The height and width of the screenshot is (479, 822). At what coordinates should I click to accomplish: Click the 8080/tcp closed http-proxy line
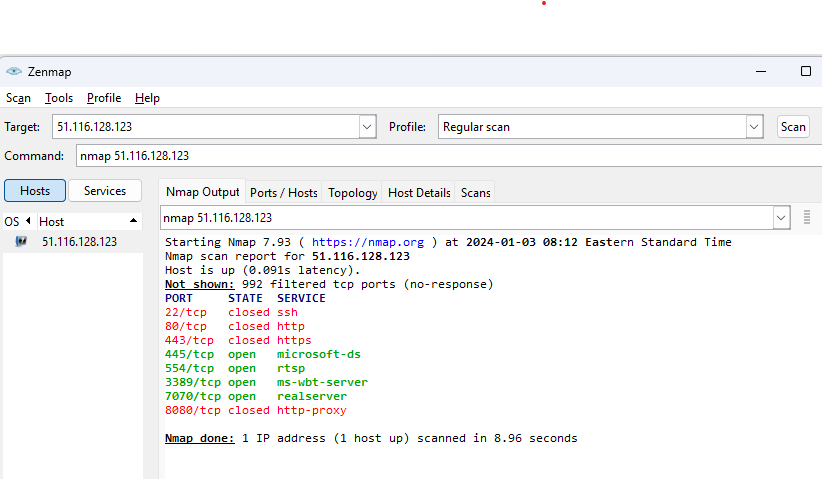pyautogui.click(x=256, y=410)
